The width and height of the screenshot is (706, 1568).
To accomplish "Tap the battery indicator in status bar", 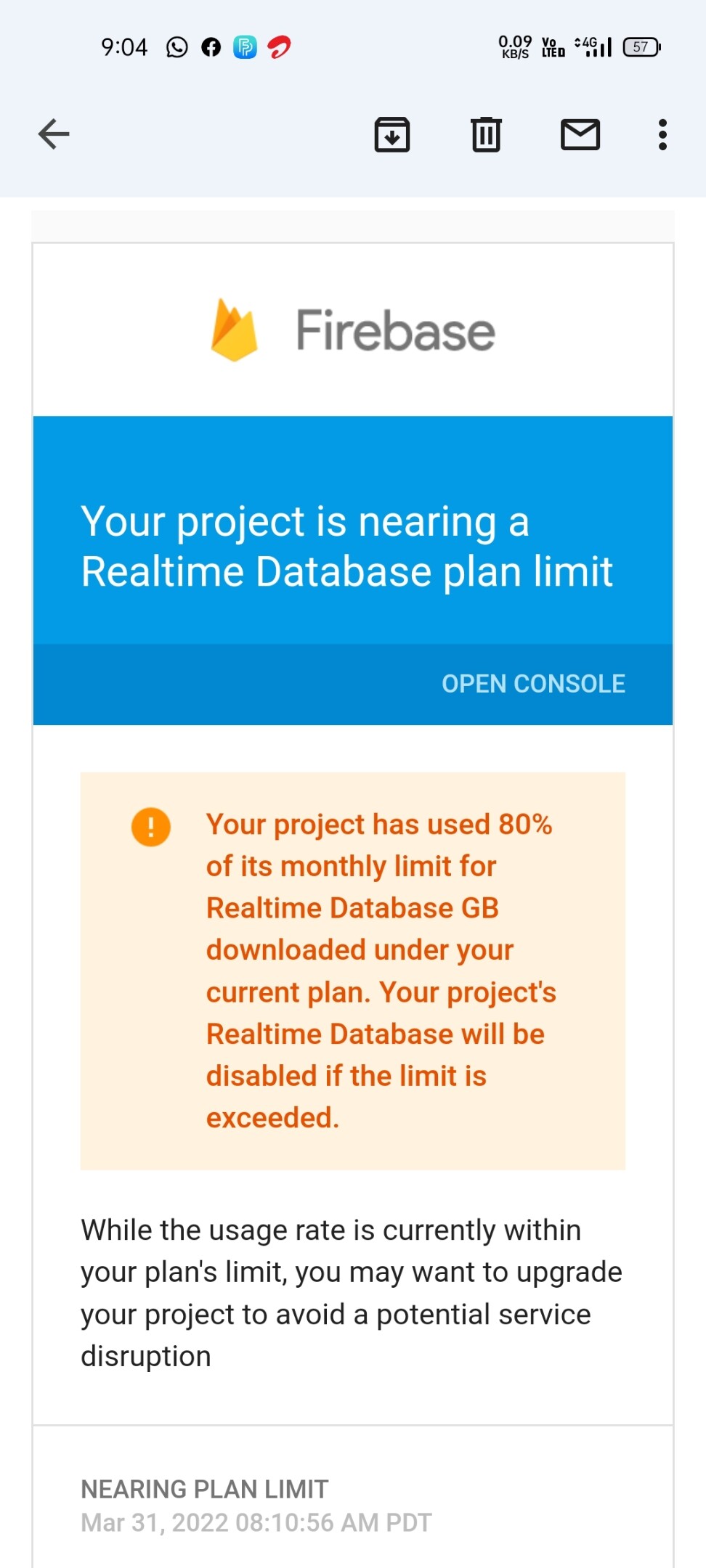I will click(x=641, y=47).
